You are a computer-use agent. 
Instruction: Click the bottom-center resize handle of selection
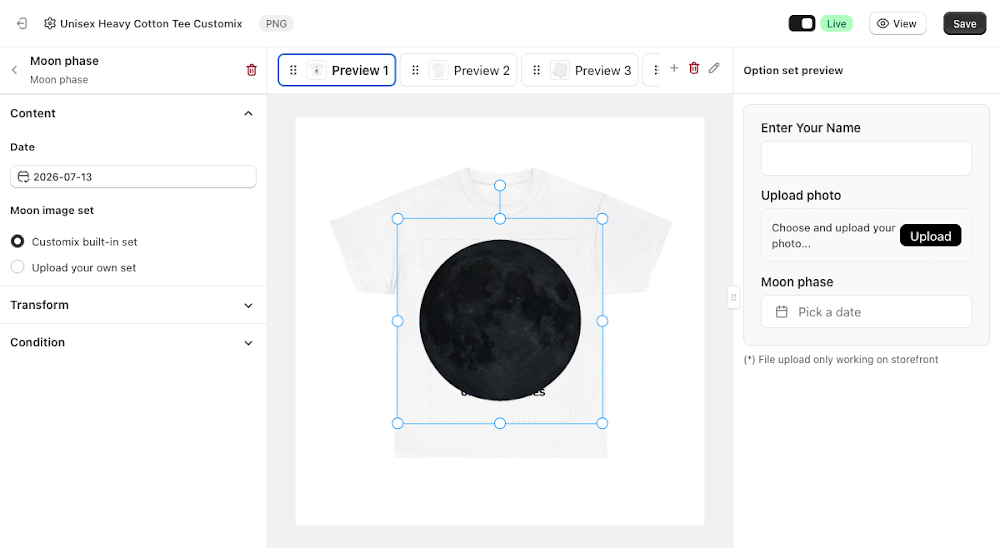pos(500,423)
